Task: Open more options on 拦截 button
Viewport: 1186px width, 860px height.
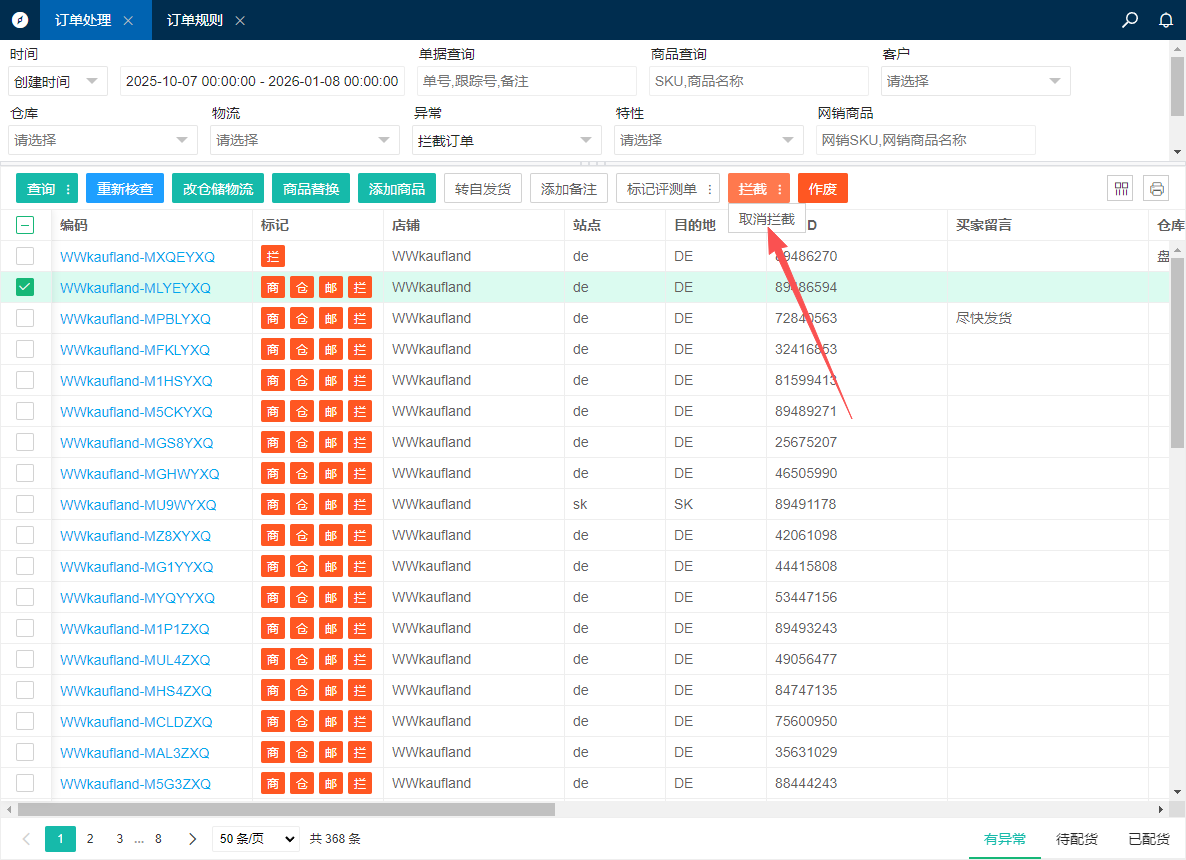Action: (779, 189)
